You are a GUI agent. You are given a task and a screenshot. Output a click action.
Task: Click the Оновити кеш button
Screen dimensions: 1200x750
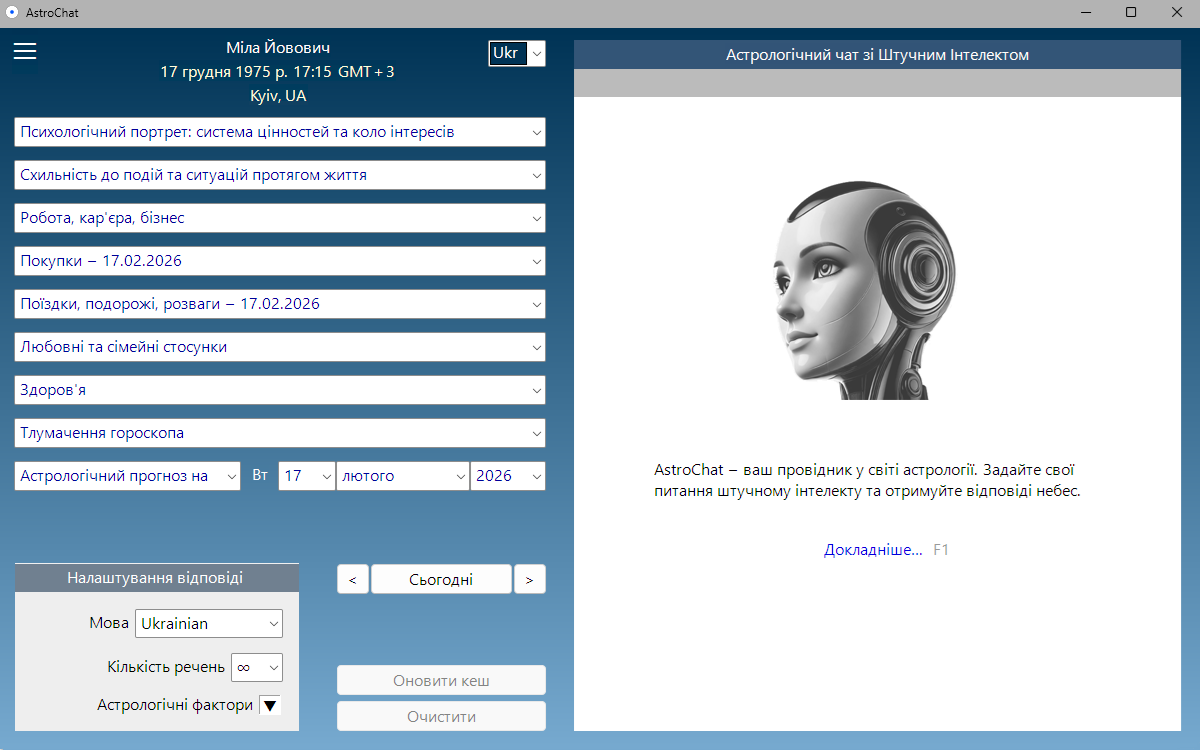pyautogui.click(x=441, y=681)
